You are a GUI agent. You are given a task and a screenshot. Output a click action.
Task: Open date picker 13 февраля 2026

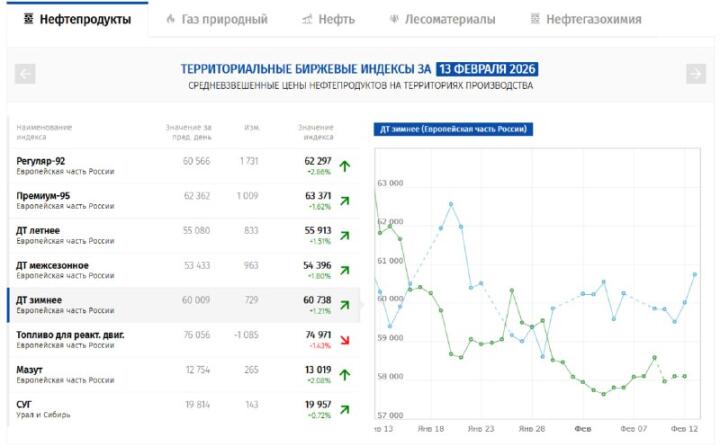coord(487,69)
